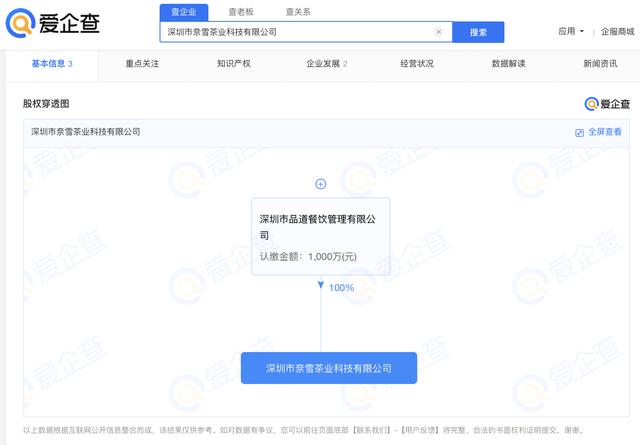This screenshot has width=640, height=445.
Task: Click the 认缴金额: 1,000万(元) text
Action: tap(308, 257)
